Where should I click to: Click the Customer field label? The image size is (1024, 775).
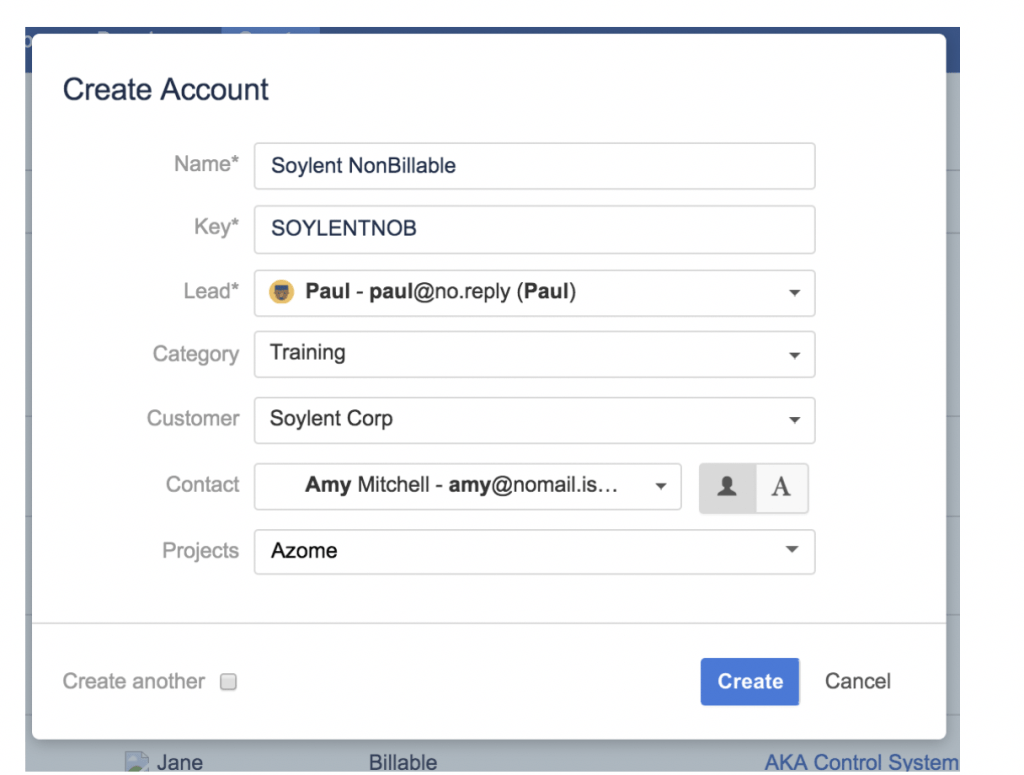pos(193,419)
